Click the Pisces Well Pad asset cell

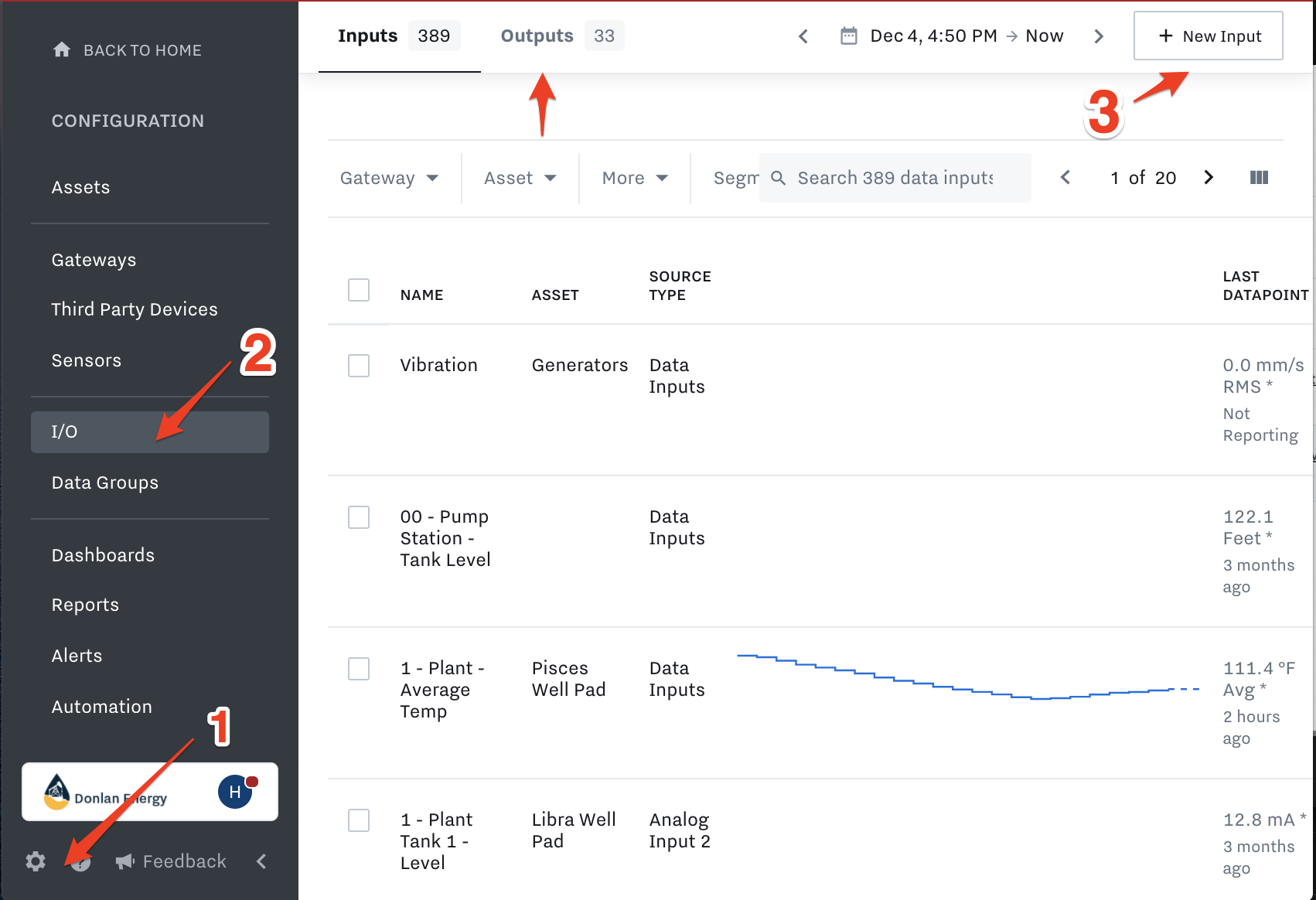569,679
